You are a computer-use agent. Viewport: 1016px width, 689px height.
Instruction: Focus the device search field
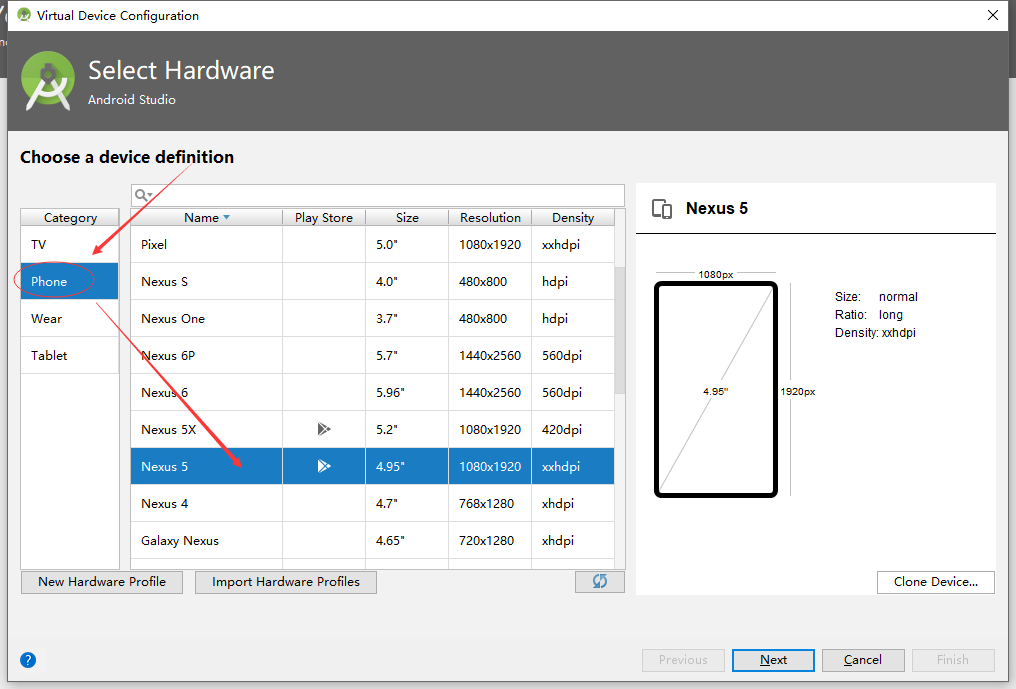(378, 195)
